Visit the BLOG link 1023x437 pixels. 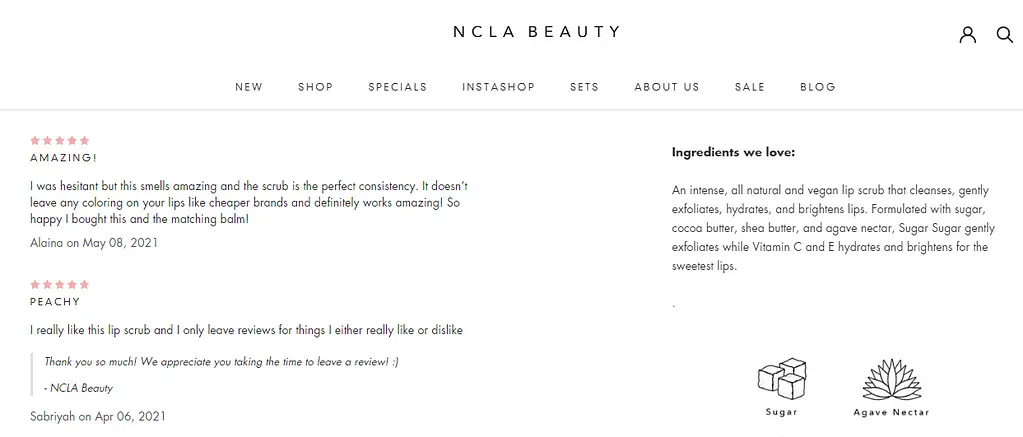tap(818, 87)
